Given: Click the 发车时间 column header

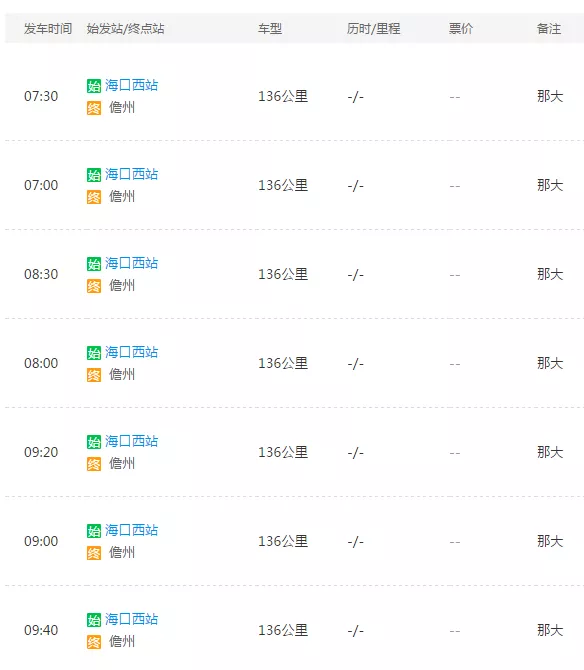Looking at the screenshot, I should (x=48, y=29).
